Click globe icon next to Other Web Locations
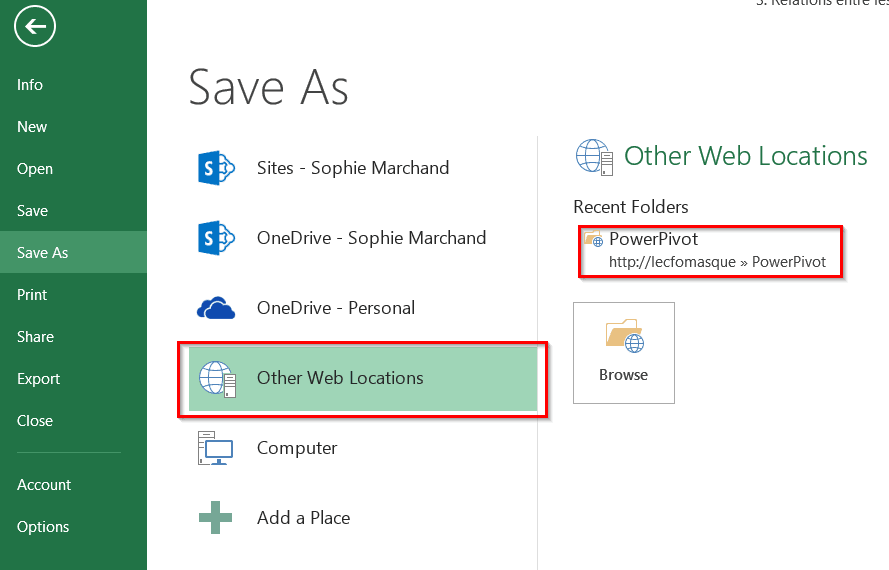This screenshot has width=889, height=570. 216,378
